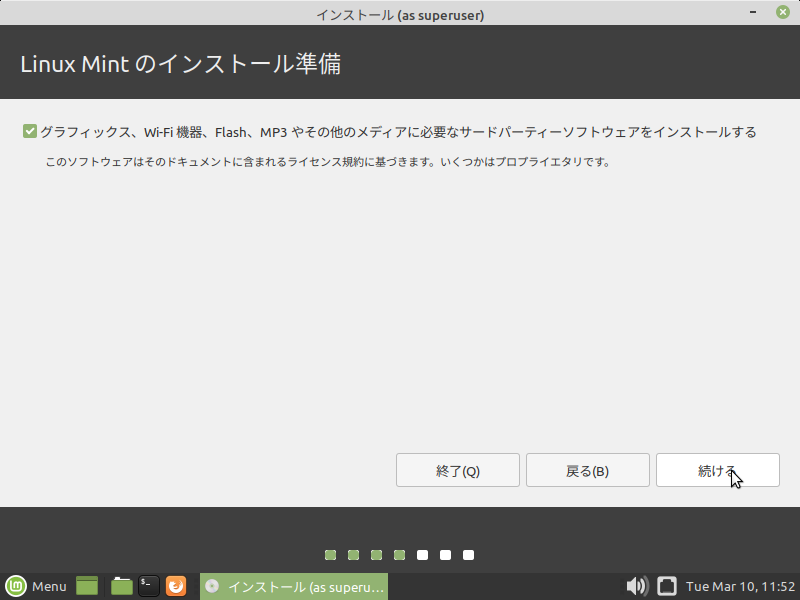Image resolution: width=800 pixels, height=600 pixels.
Task: Open the volume control in system tray
Action: (x=637, y=586)
